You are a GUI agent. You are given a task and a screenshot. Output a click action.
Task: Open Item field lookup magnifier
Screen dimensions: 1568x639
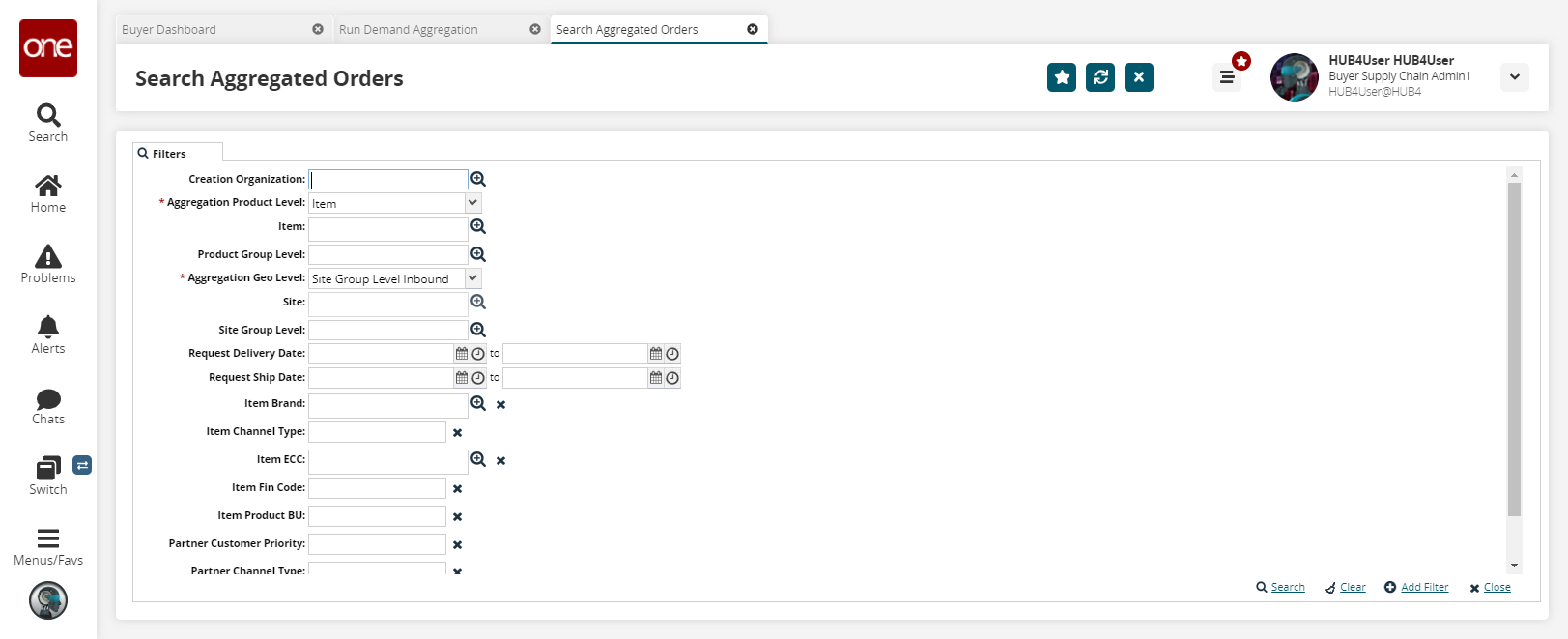point(478,226)
